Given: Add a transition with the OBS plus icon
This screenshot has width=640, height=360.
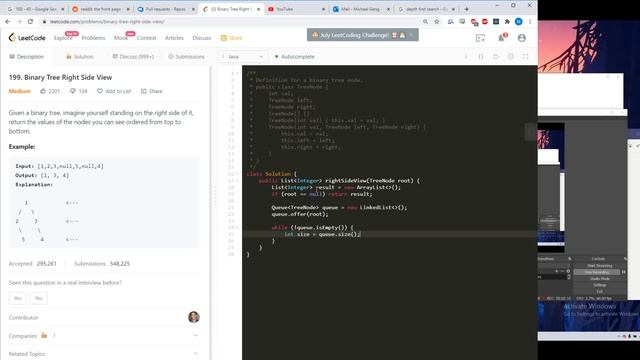Looking at the screenshot, I should coord(556,271).
